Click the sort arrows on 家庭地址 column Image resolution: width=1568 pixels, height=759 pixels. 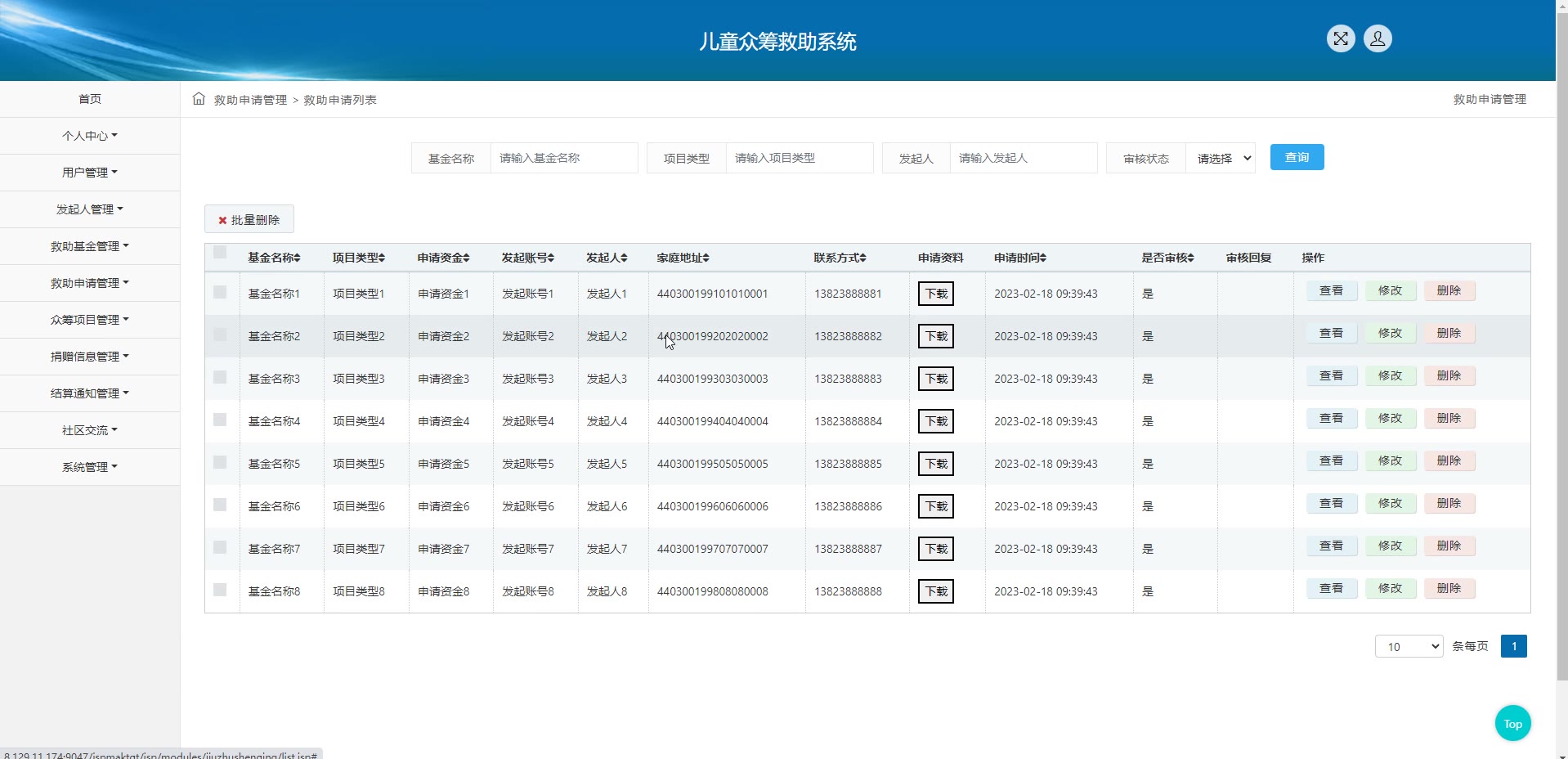(706, 258)
